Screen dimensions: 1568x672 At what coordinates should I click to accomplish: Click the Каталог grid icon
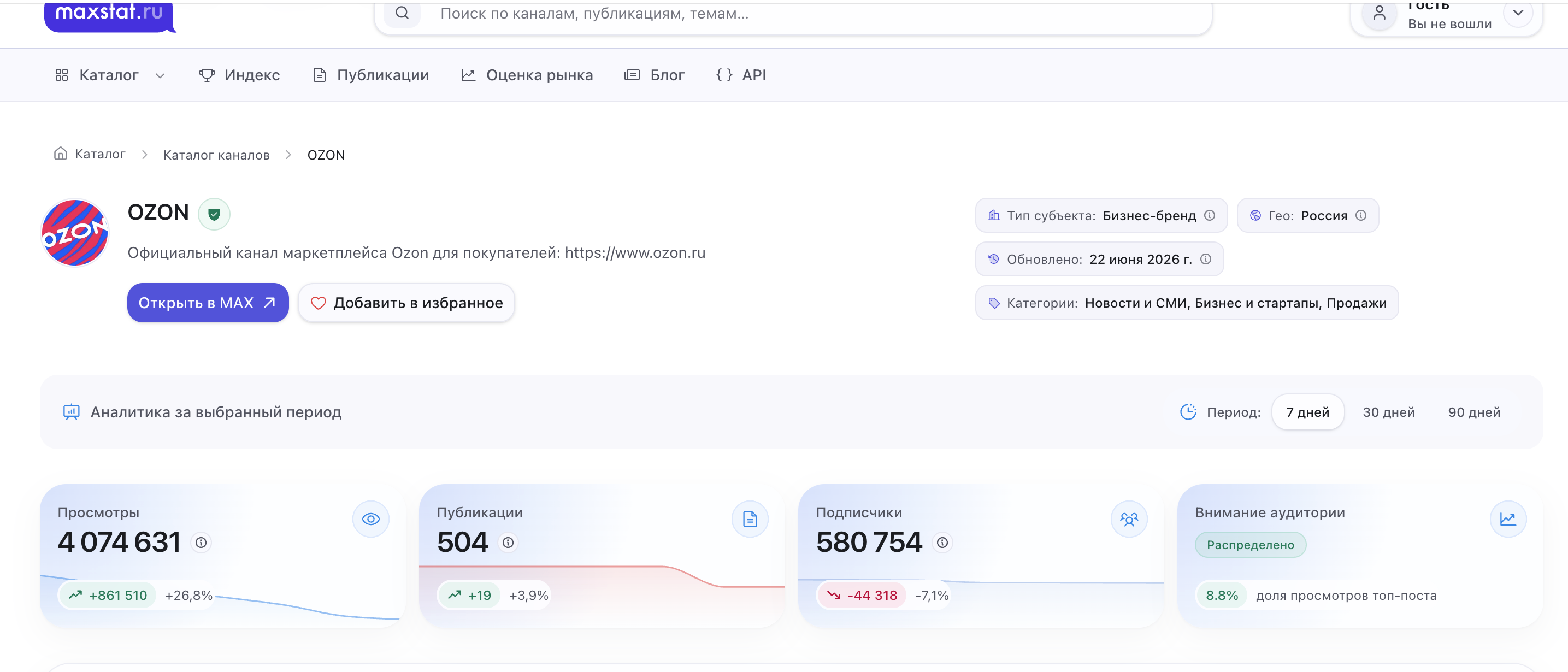pyautogui.click(x=62, y=75)
